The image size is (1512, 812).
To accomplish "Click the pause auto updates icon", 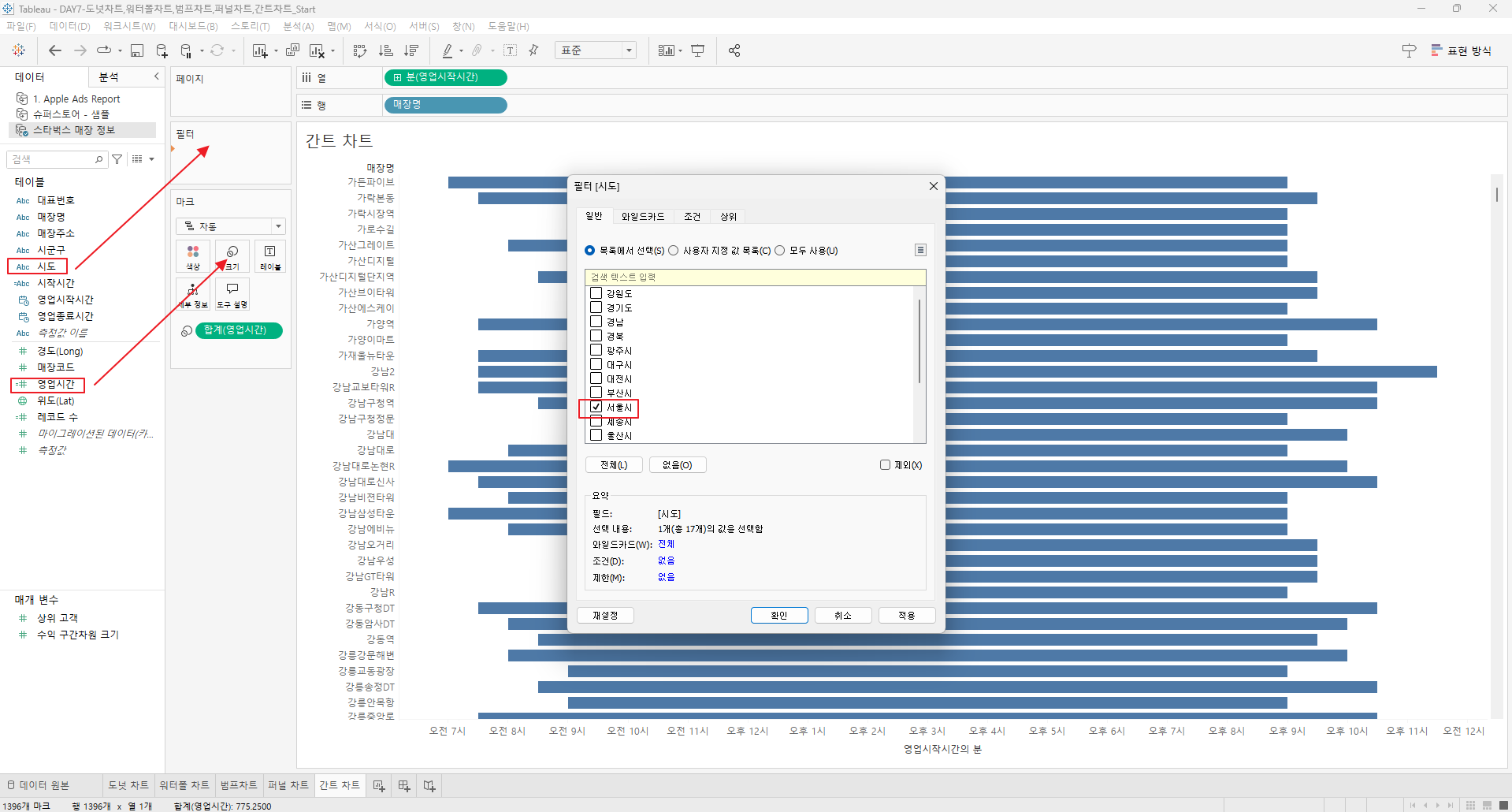I will pyautogui.click(x=187, y=50).
